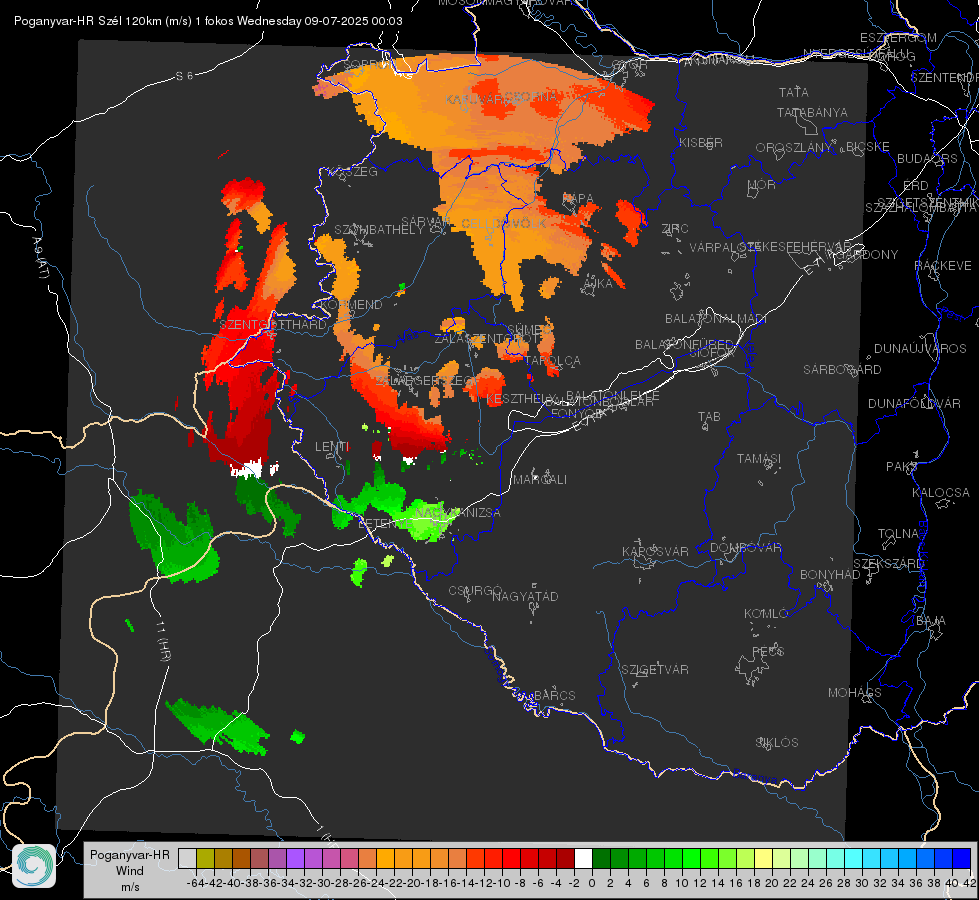Click the KISBER city label
Image resolution: width=979 pixels, height=900 pixels.
tap(701, 142)
